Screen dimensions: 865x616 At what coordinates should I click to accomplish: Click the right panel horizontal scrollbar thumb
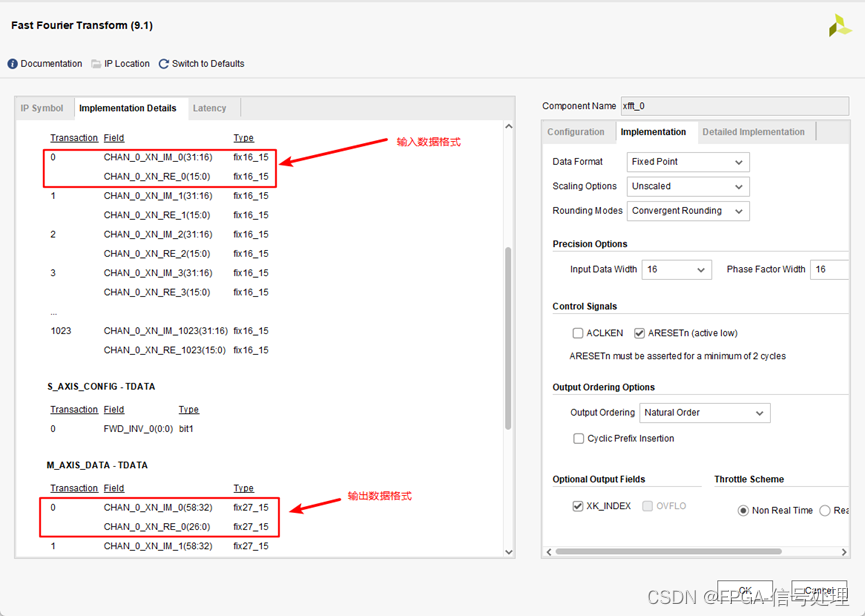(669, 551)
